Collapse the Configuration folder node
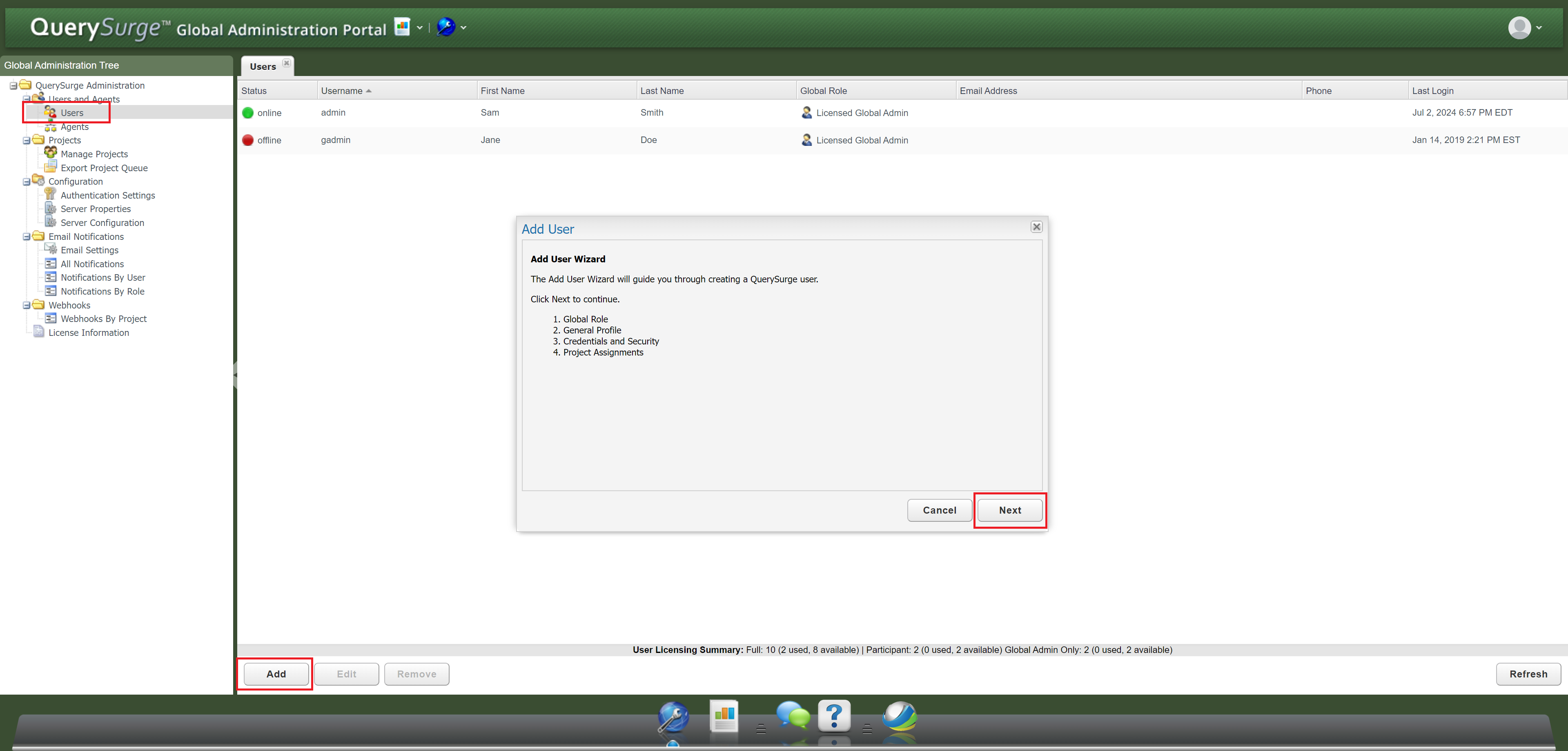 pyautogui.click(x=27, y=181)
